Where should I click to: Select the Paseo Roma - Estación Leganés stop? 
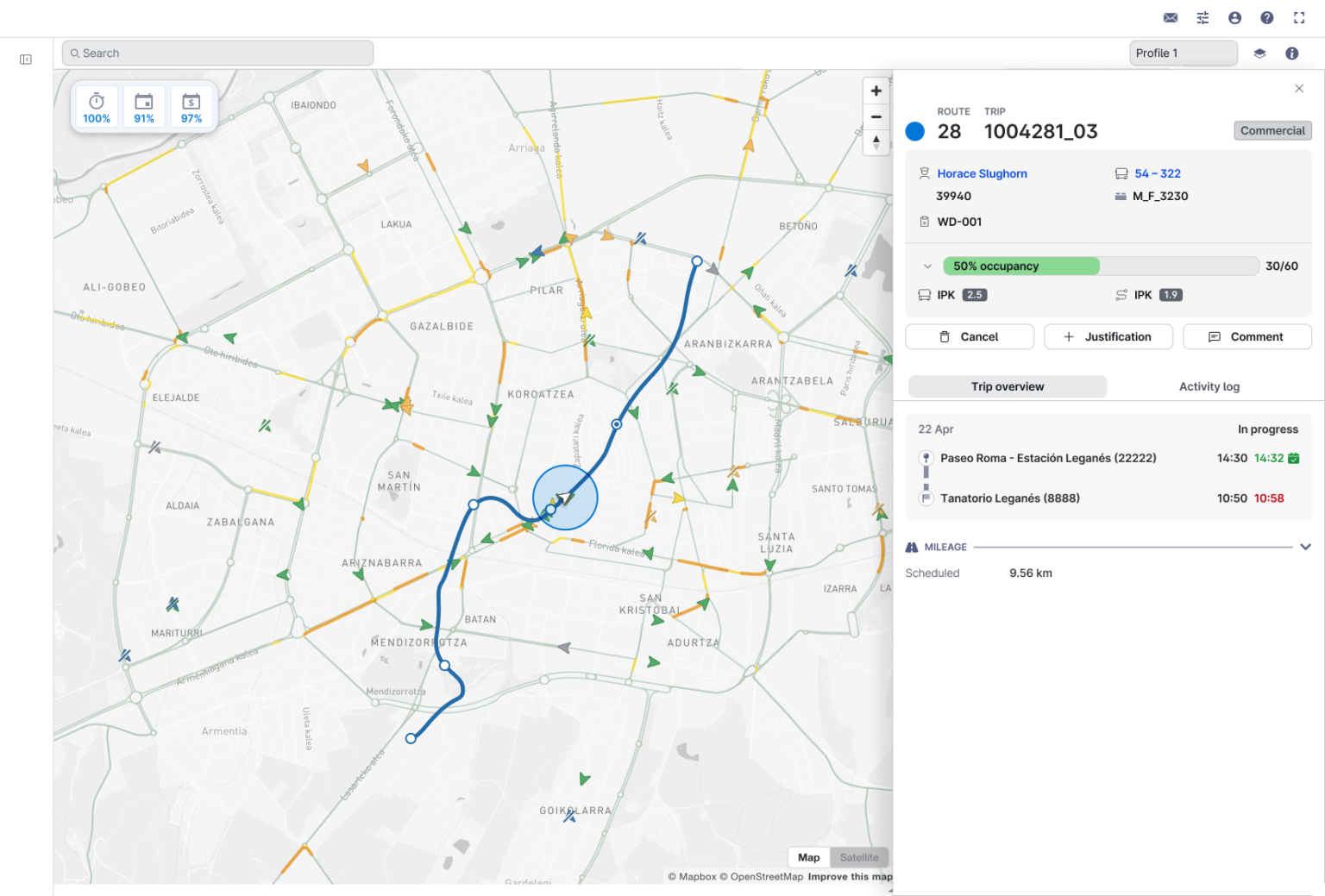click(x=1048, y=458)
